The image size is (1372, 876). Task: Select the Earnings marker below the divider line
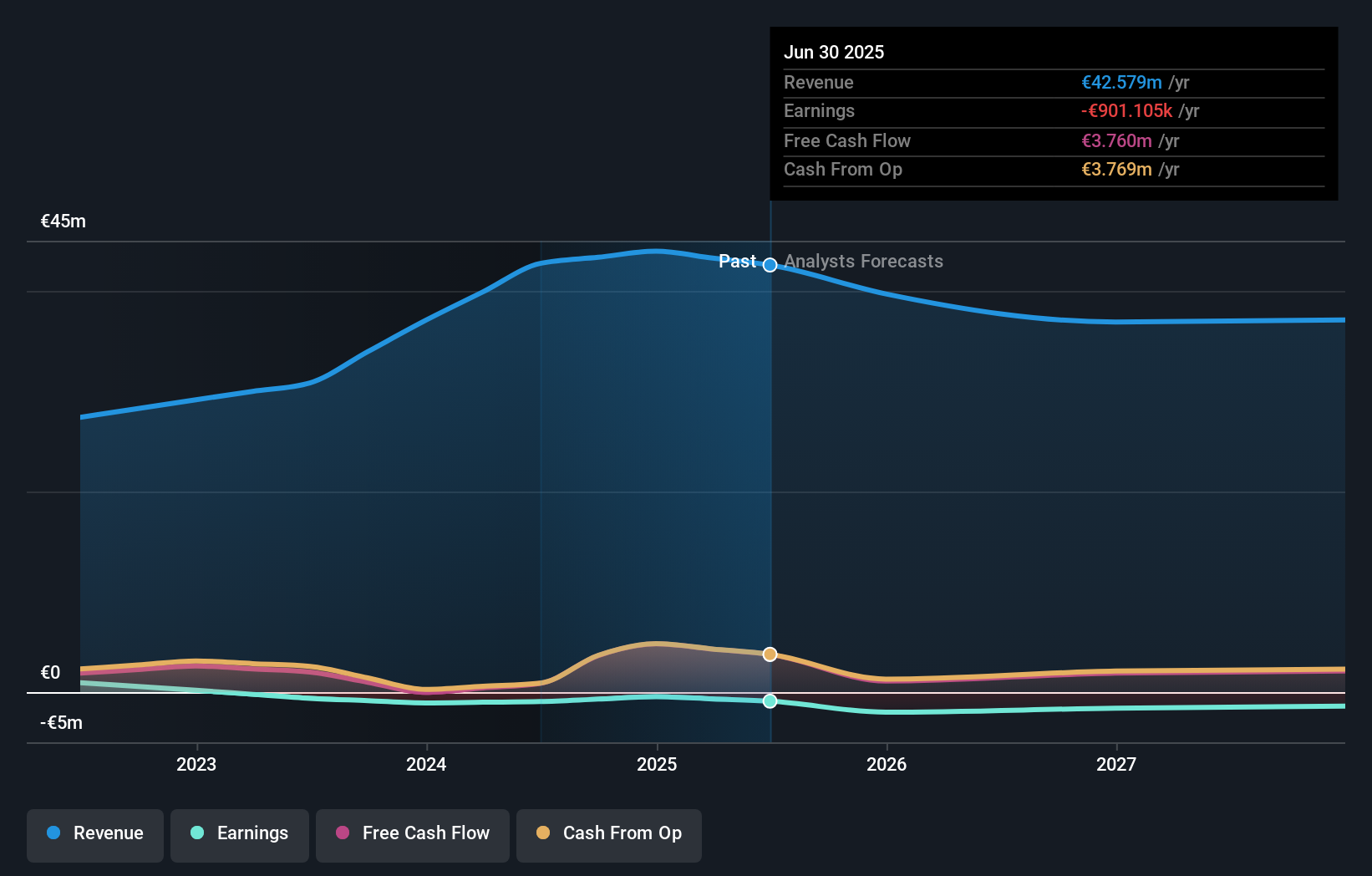tap(770, 701)
